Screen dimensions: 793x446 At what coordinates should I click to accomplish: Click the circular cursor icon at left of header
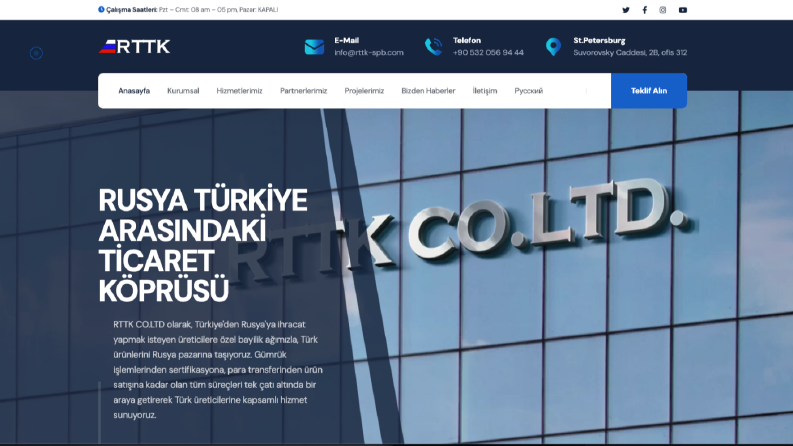tap(36, 53)
